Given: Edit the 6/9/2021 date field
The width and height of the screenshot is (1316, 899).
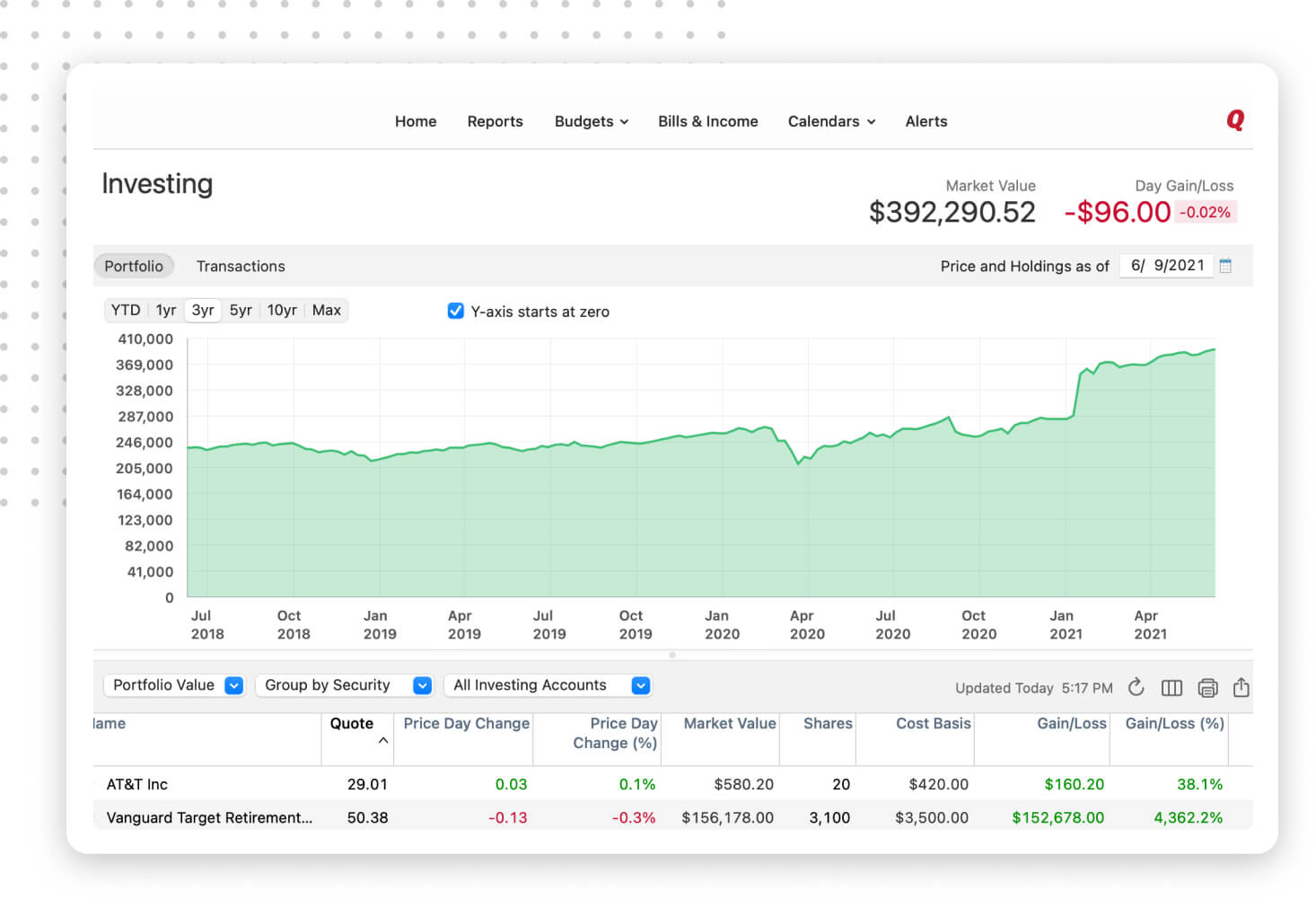Looking at the screenshot, I should click(1166, 266).
